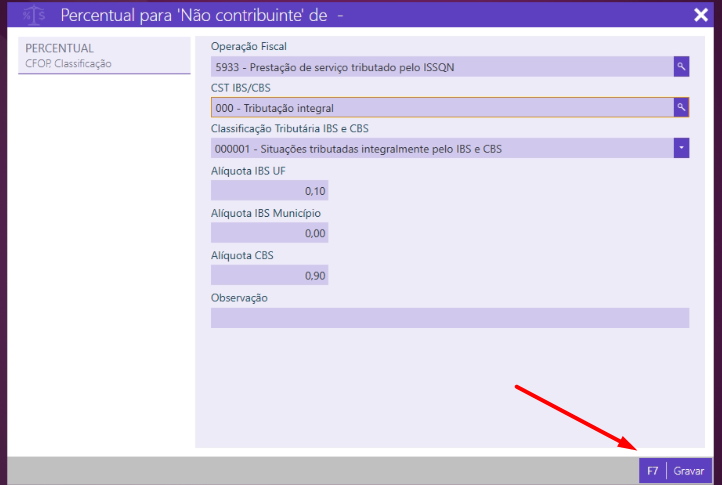Click the CFOP Classificação subtitle in sidebar

68,64
